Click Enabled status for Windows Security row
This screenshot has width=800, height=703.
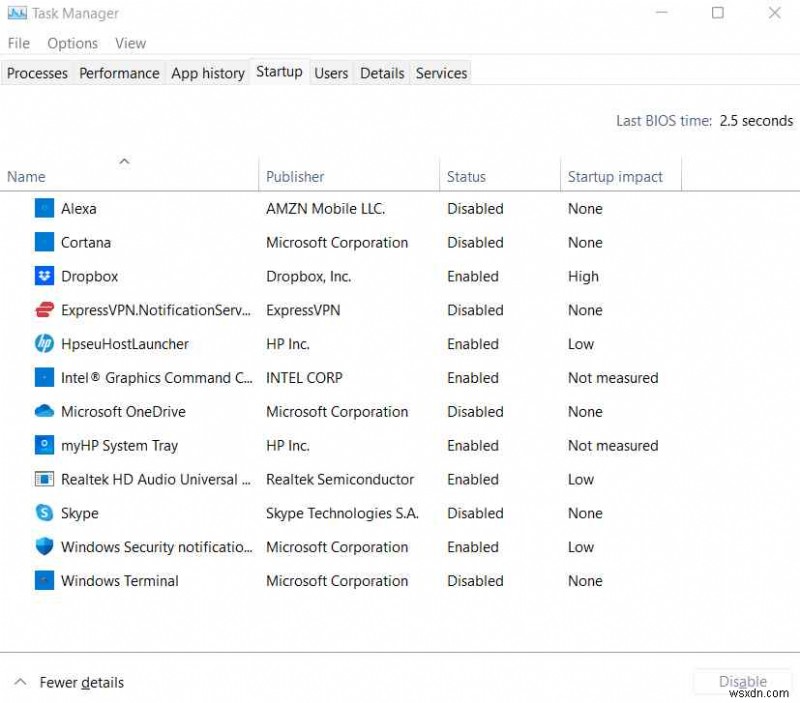473,547
